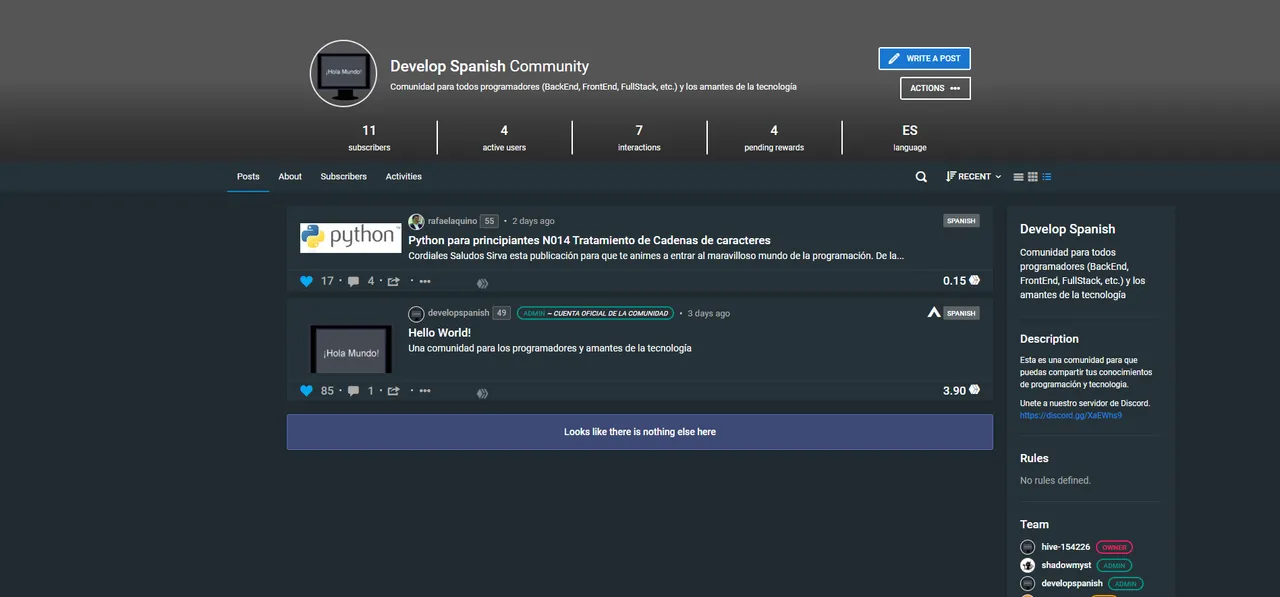This screenshot has height=597, width=1280.
Task: Open the Python logo post thumbnail
Action: point(351,238)
